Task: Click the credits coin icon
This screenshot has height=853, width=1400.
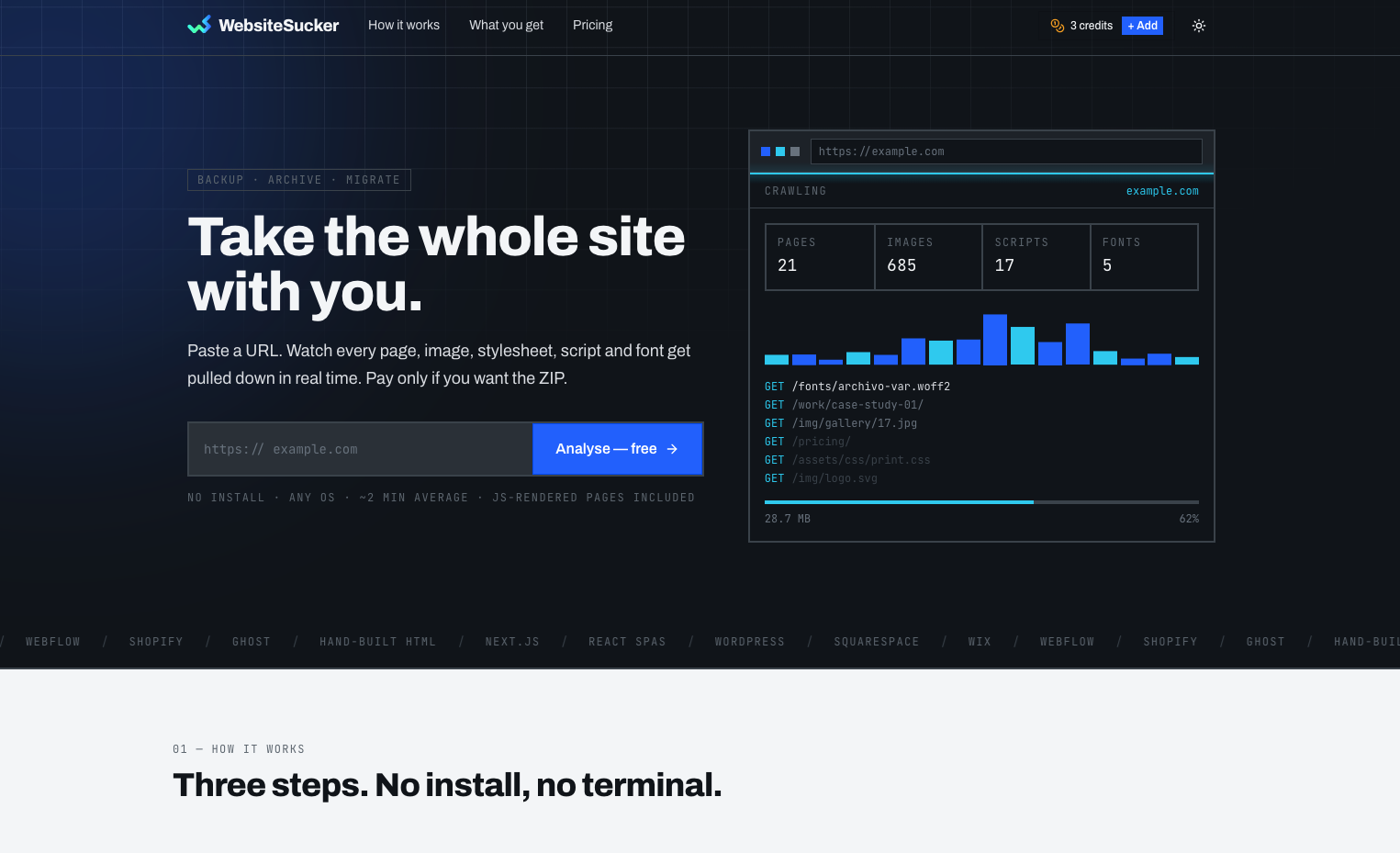Action: coord(1058,26)
